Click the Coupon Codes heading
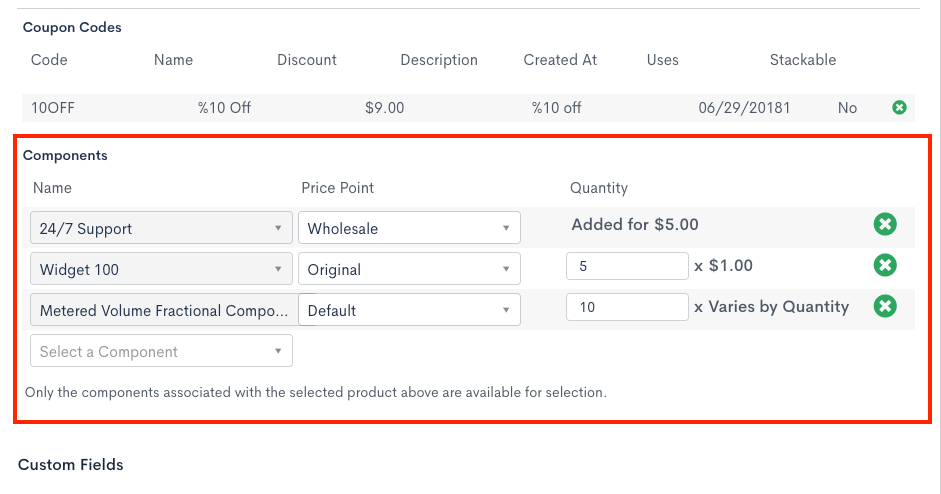 pyautogui.click(x=72, y=27)
